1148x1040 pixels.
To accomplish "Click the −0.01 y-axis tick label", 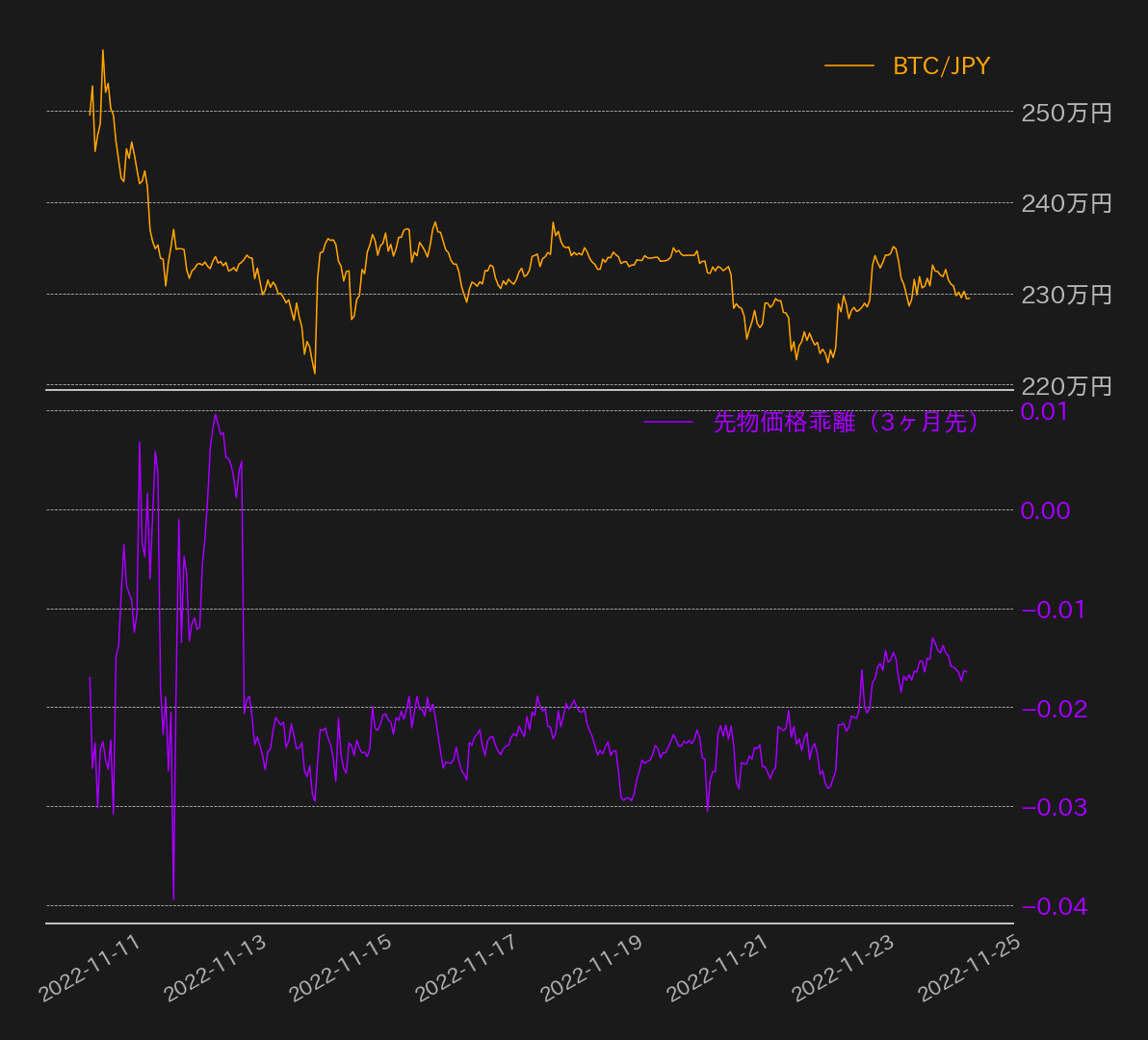I will point(1053,610).
